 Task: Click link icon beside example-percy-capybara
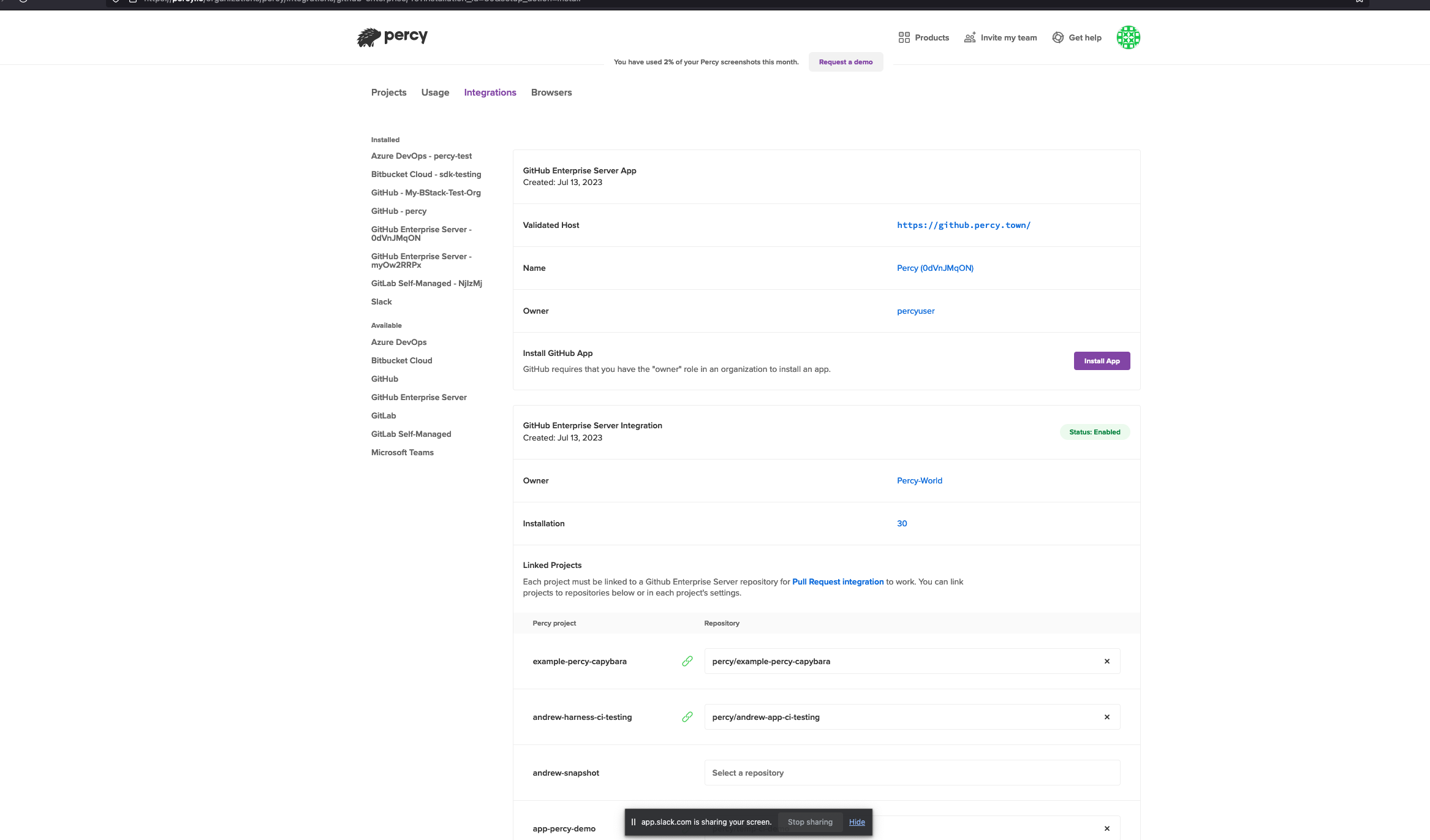pyautogui.click(x=687, y=661)
